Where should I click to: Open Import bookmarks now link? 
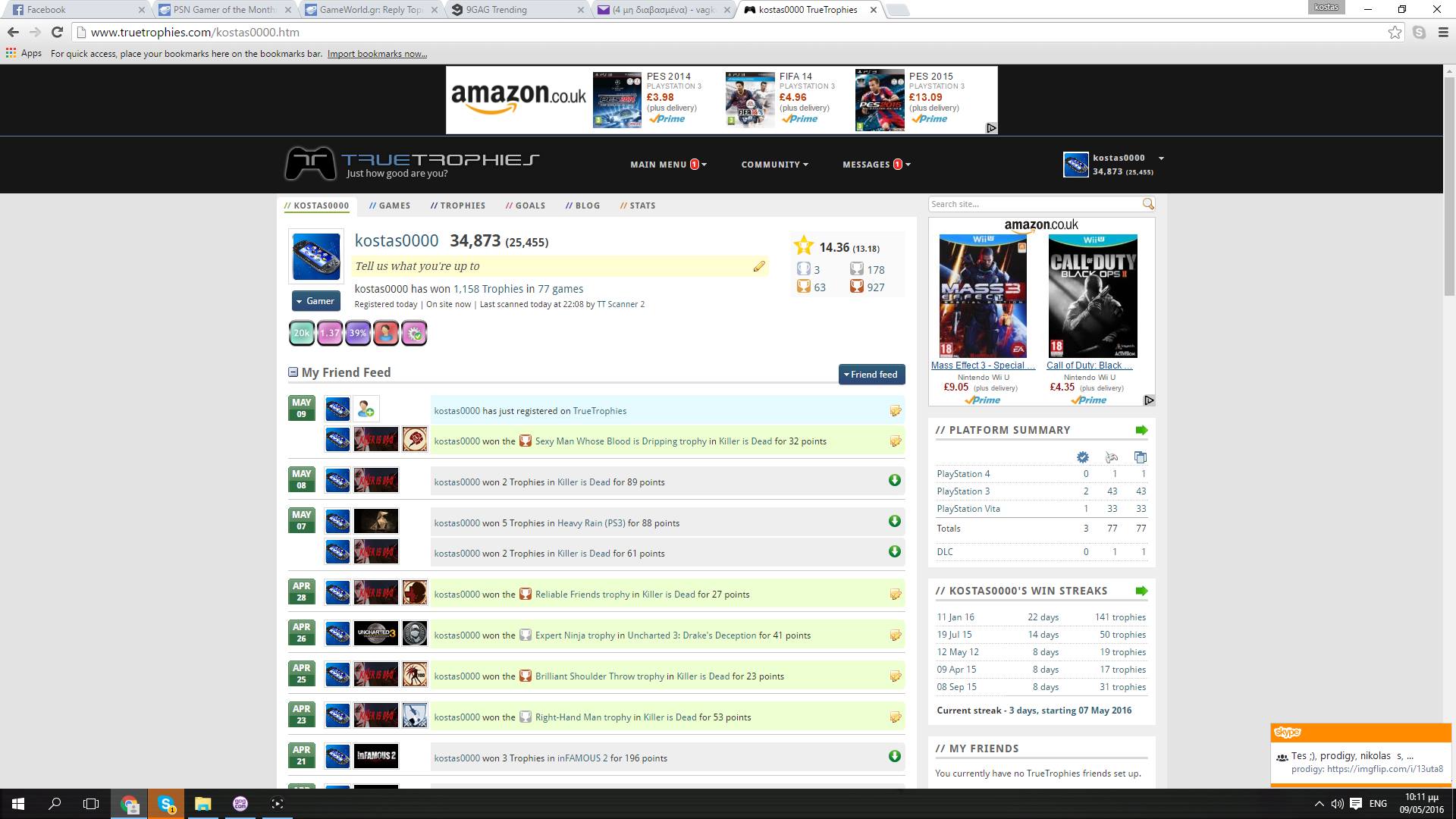coord(377,54)
